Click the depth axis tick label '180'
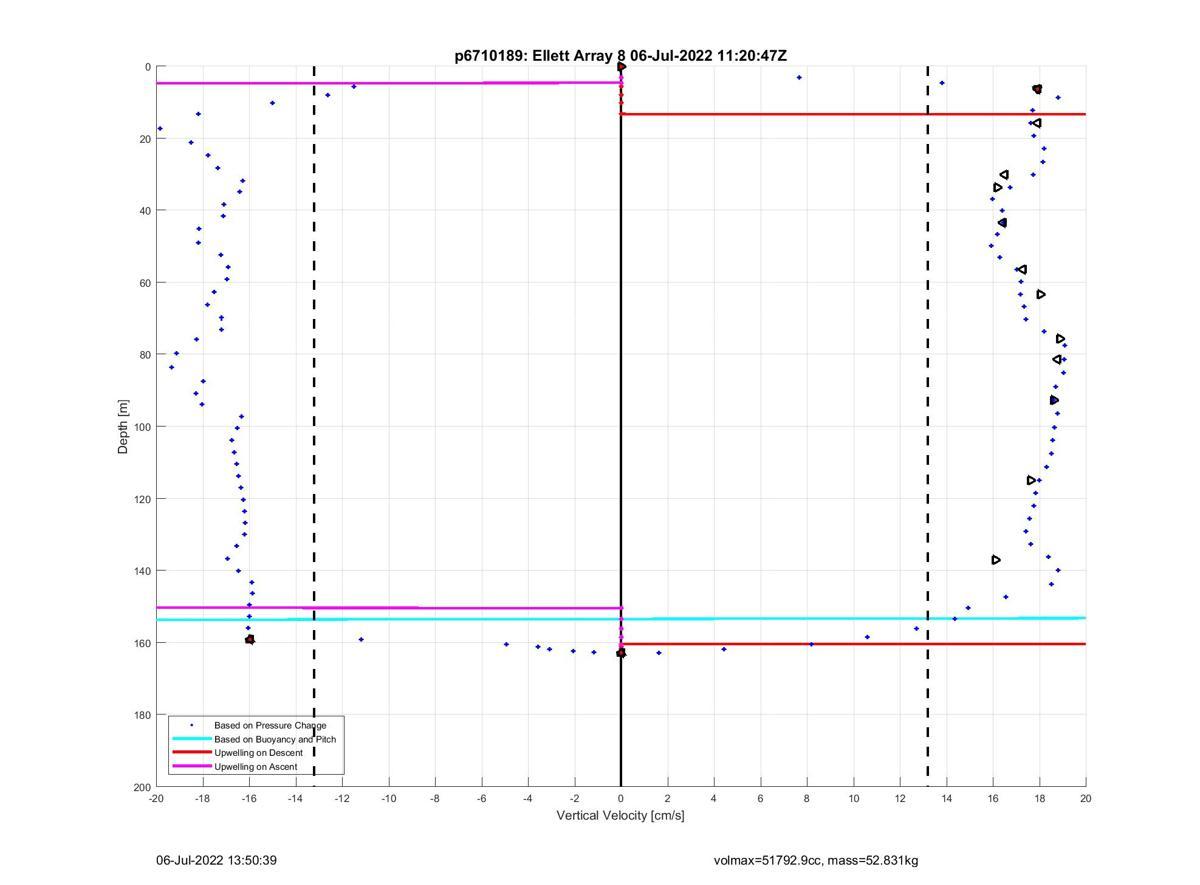 point(141,715)
